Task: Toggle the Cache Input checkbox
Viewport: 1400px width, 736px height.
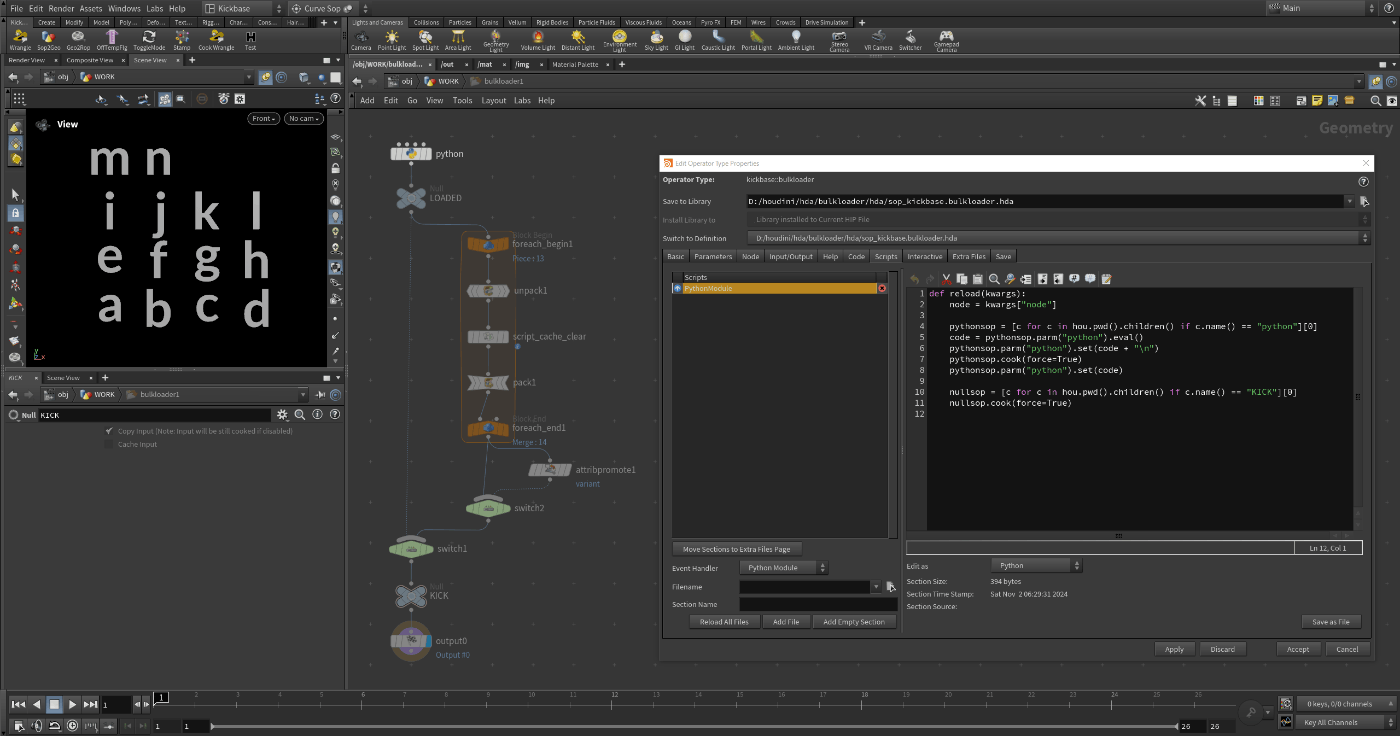Action: [109, 444]
